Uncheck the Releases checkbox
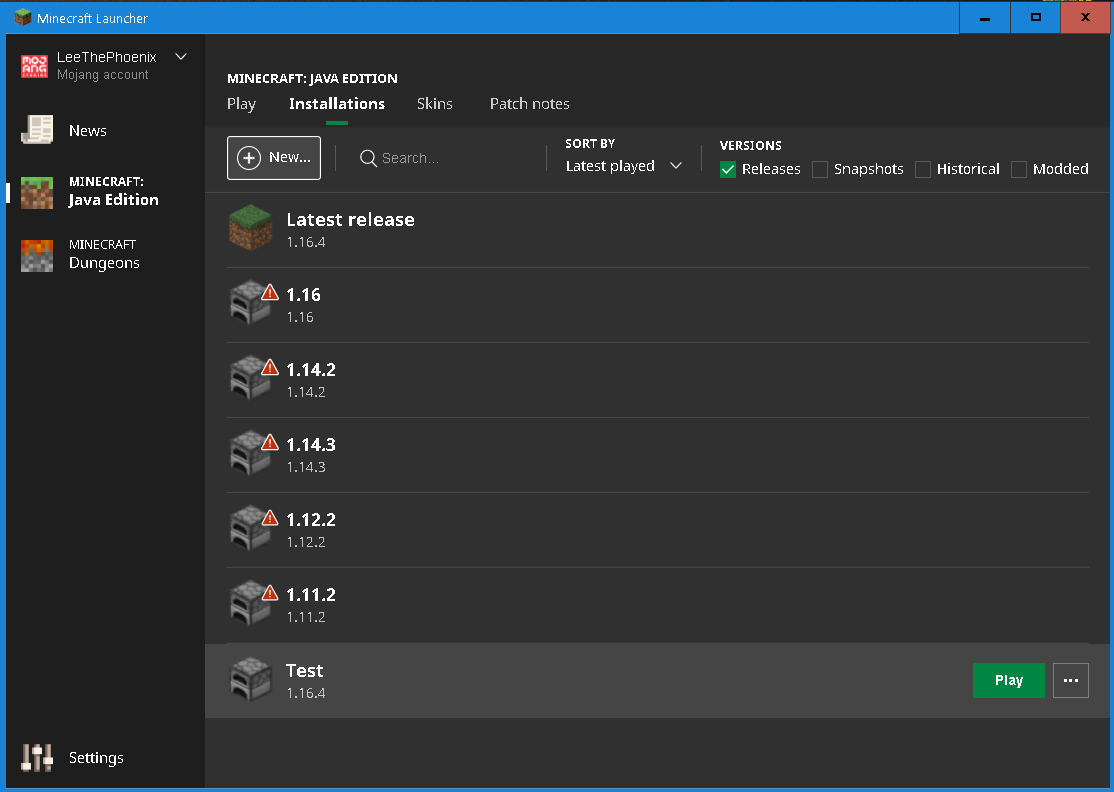This screenshot has height=792, width=1114. [x=728, y=169]
